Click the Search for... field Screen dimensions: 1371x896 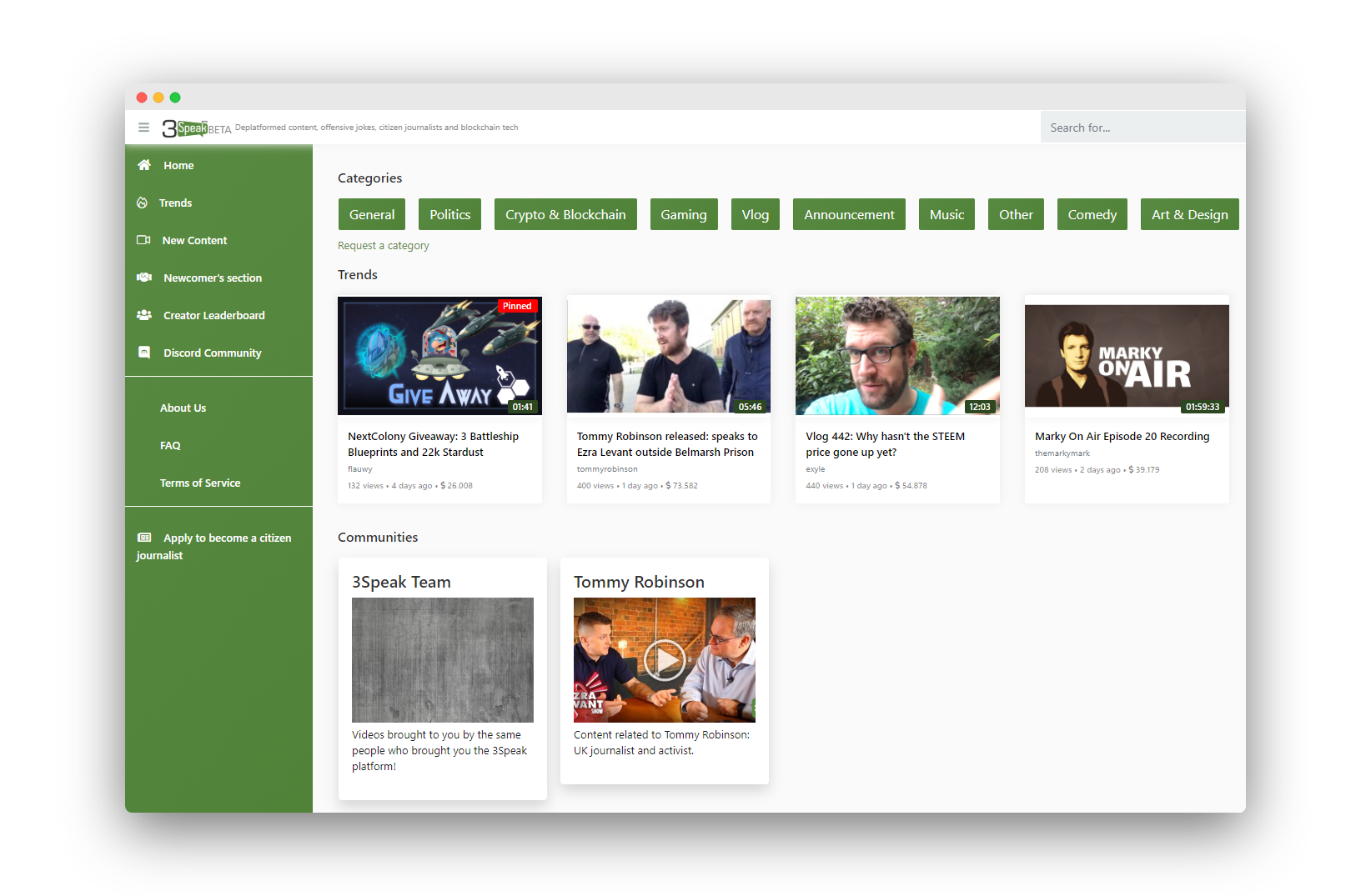tap(1143, 128)
